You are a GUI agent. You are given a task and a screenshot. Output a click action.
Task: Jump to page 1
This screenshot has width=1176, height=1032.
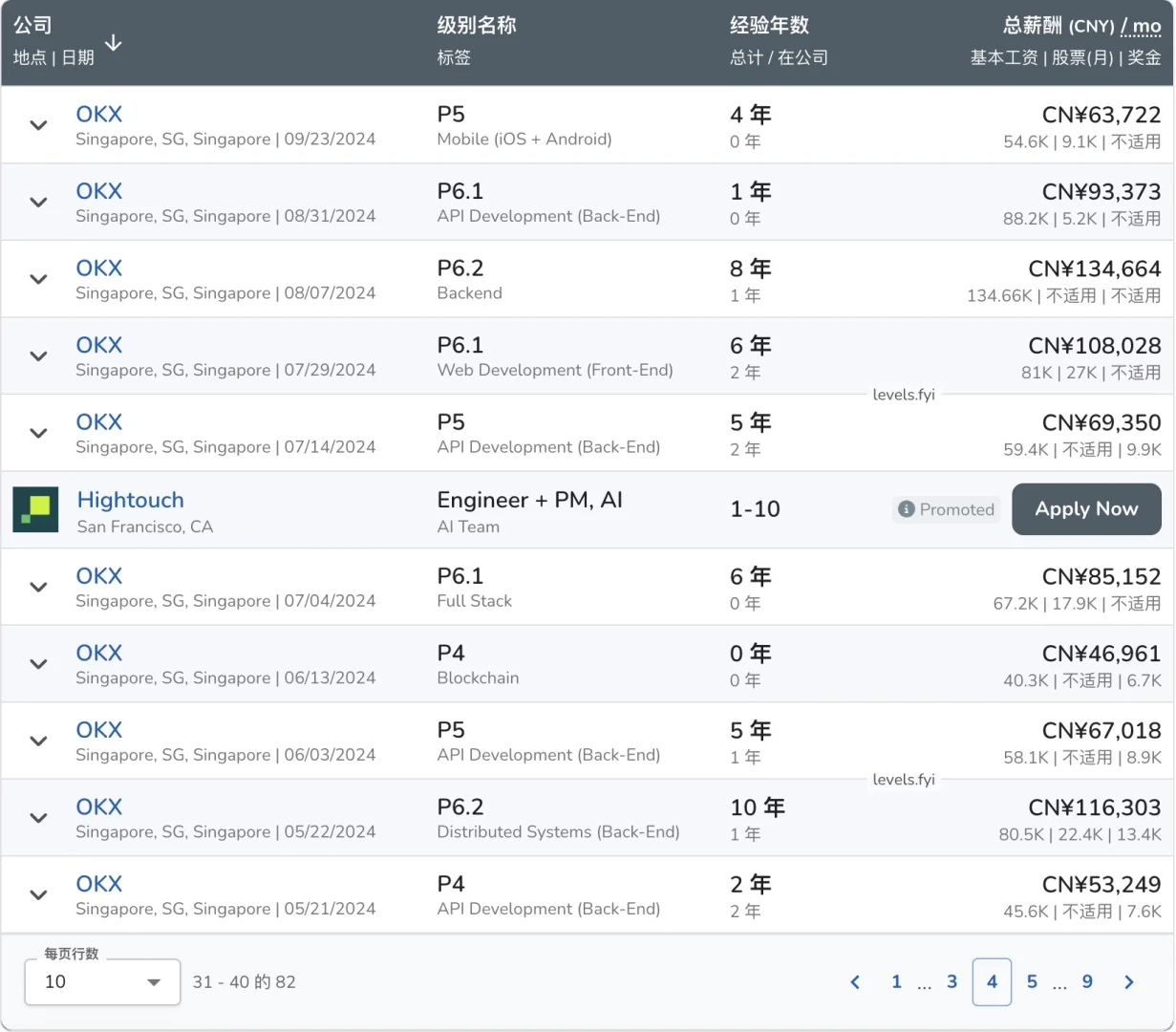point(896,981)
